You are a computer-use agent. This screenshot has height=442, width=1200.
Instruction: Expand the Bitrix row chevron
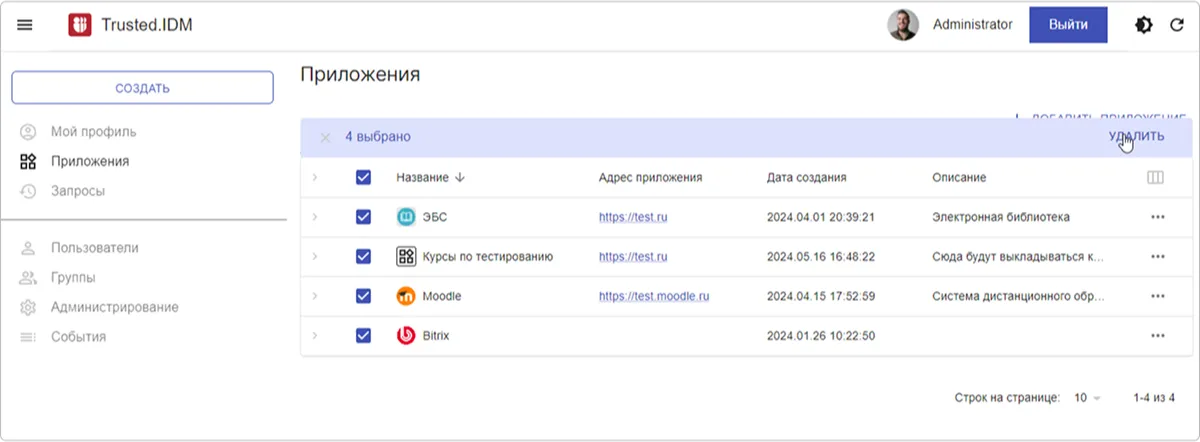point(314,336)
